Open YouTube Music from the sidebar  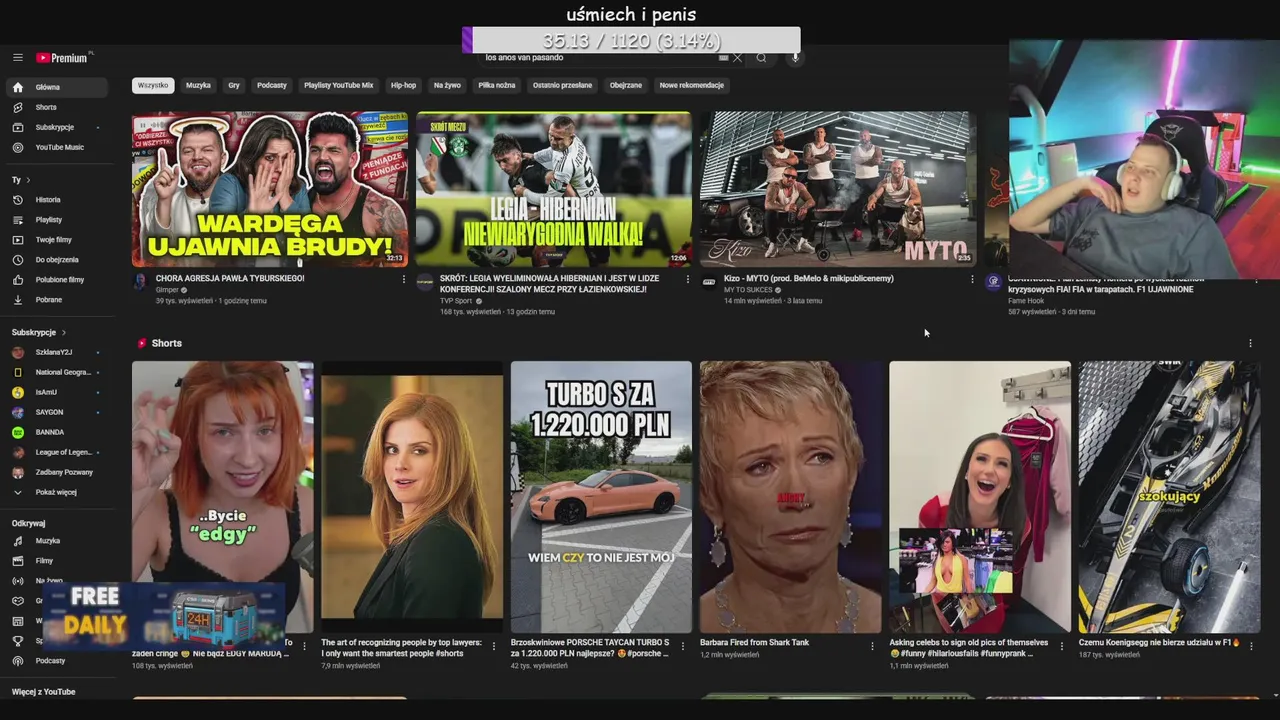[57, 147]
